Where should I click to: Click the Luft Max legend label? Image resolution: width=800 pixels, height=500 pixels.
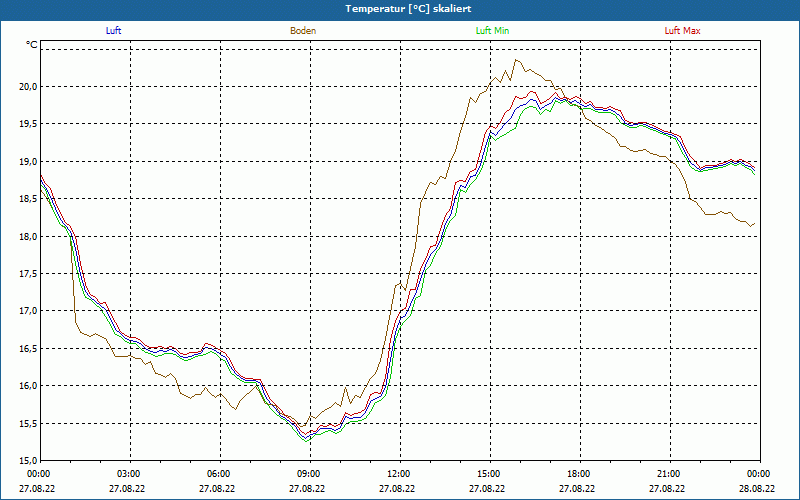pyautogui.click(x=682, y=31)
